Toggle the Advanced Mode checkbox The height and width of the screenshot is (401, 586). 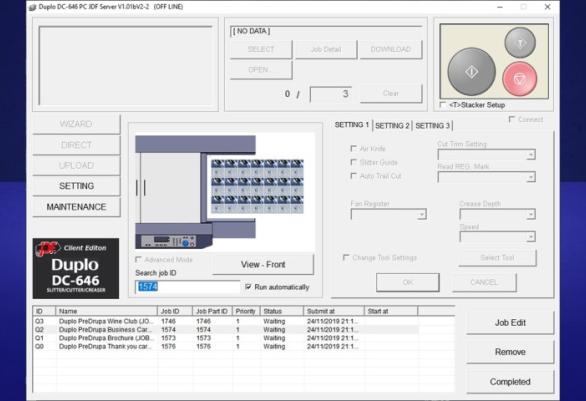pos(138,259)
